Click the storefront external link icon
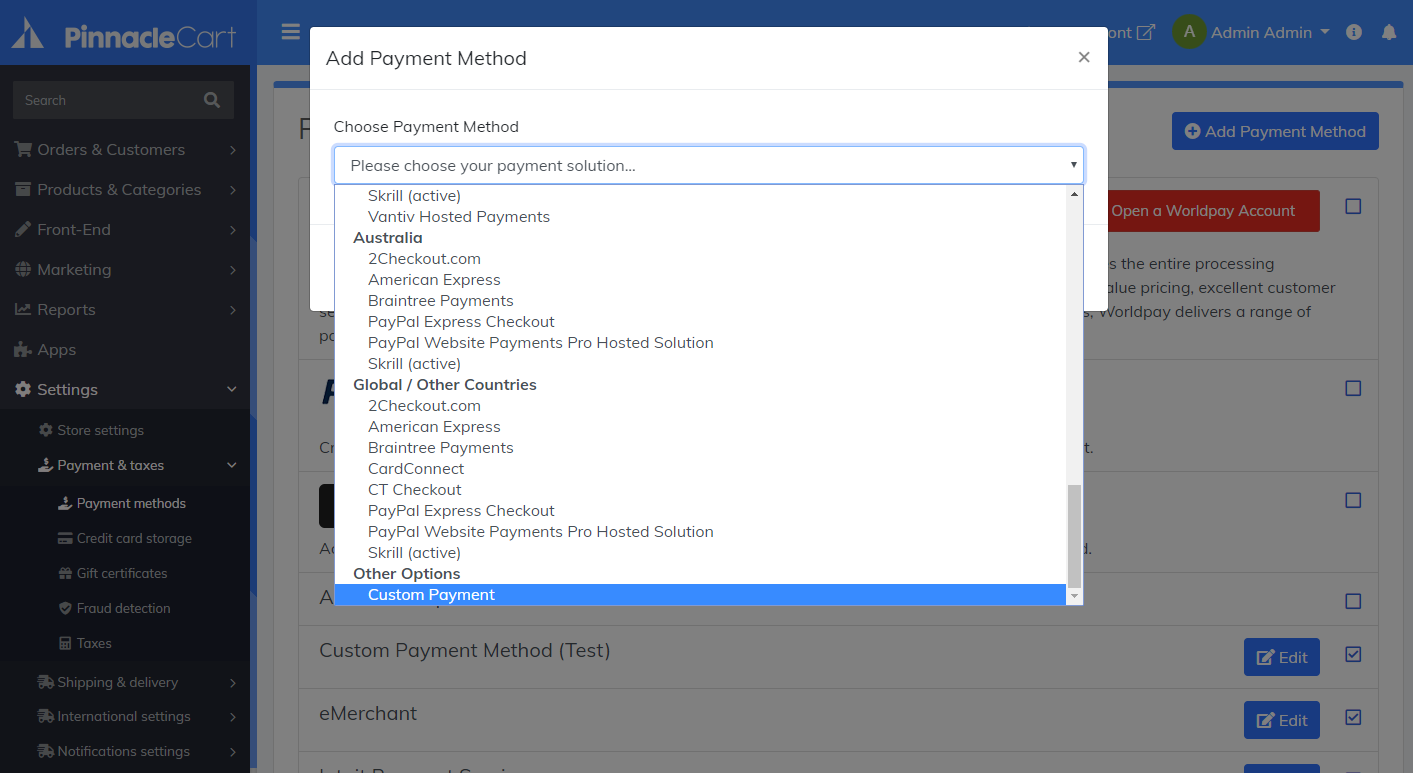This screenshot has width=1413, height=773. [x=1146, y=32]
